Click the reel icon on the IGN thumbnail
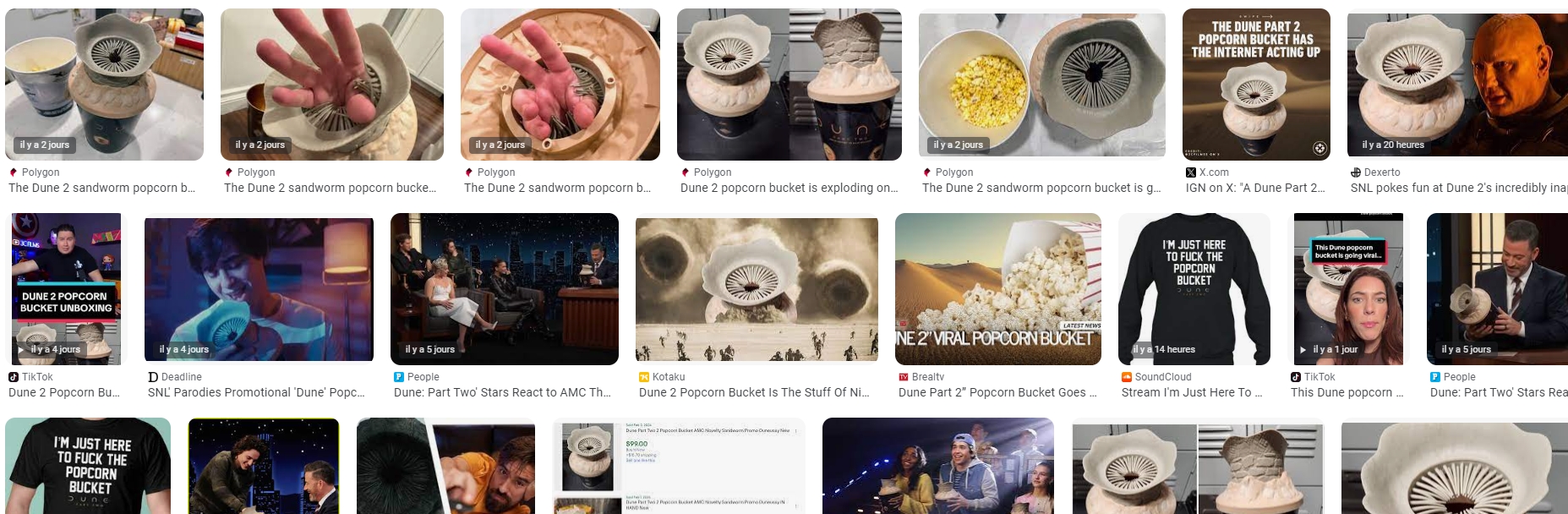The image size is (1568, 514). (x=1319, y=149)
